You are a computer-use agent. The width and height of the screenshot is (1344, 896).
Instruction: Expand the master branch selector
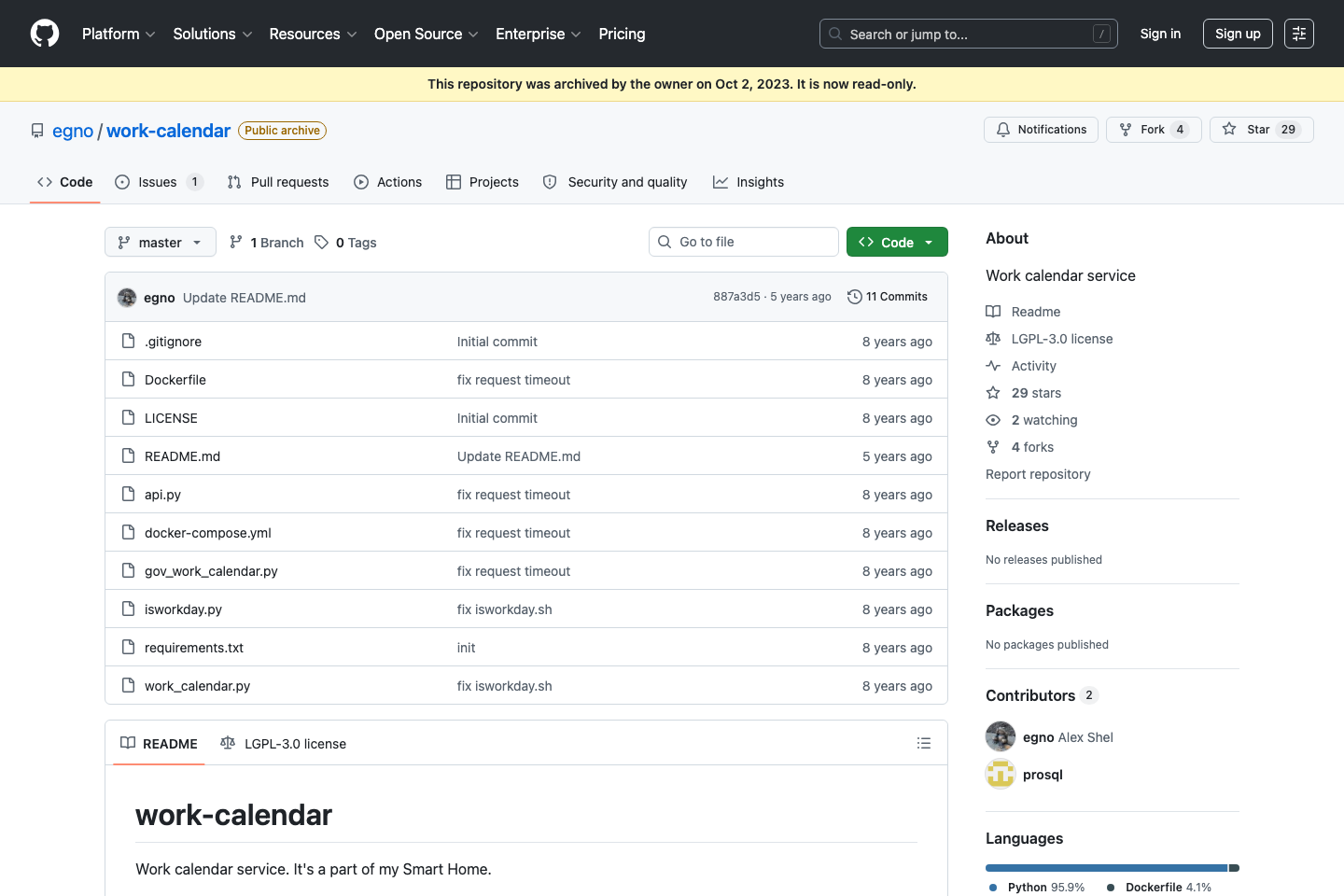(x=160, y=242)
